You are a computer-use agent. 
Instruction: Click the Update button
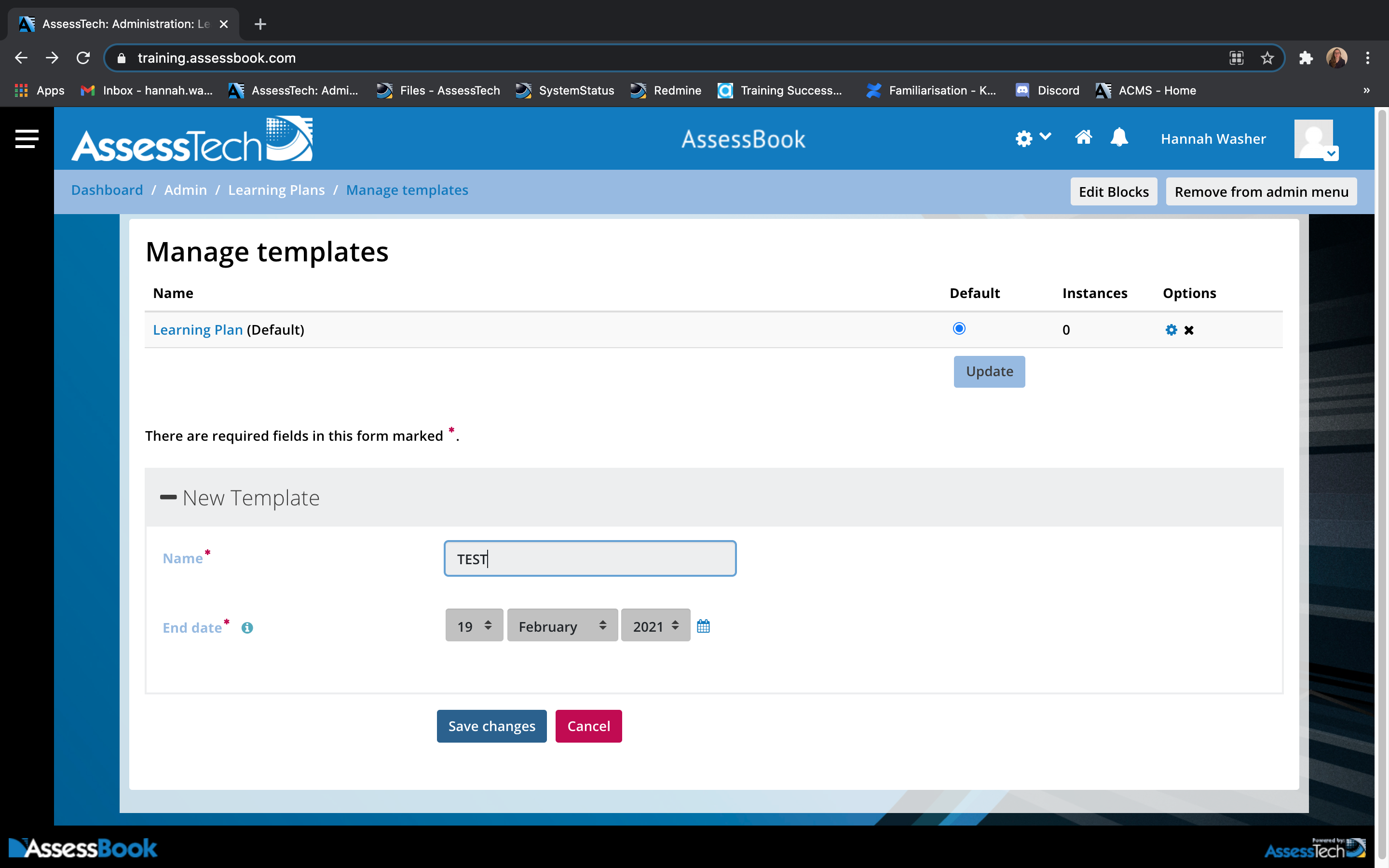[x=989, y=371]
